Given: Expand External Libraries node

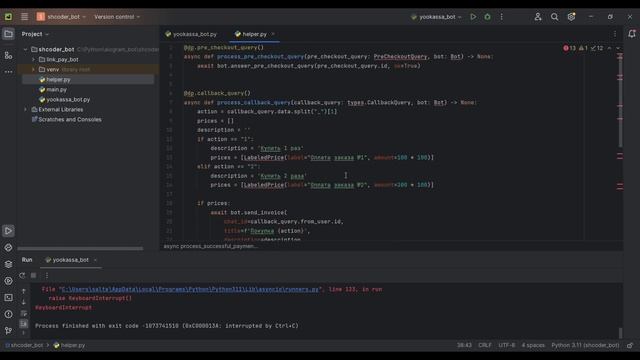Looking at the screenshot, I should point(26,109).
